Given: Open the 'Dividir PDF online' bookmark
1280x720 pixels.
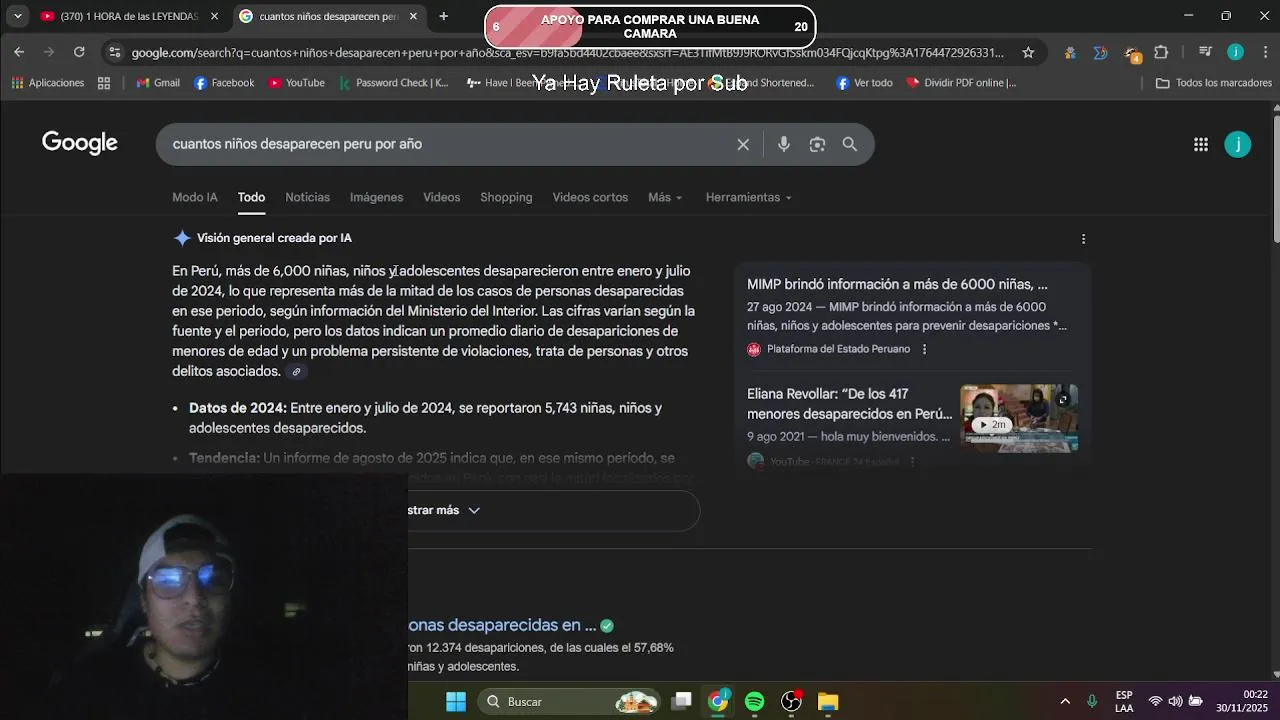Looking at the screenshot, I should pos(961,83).
